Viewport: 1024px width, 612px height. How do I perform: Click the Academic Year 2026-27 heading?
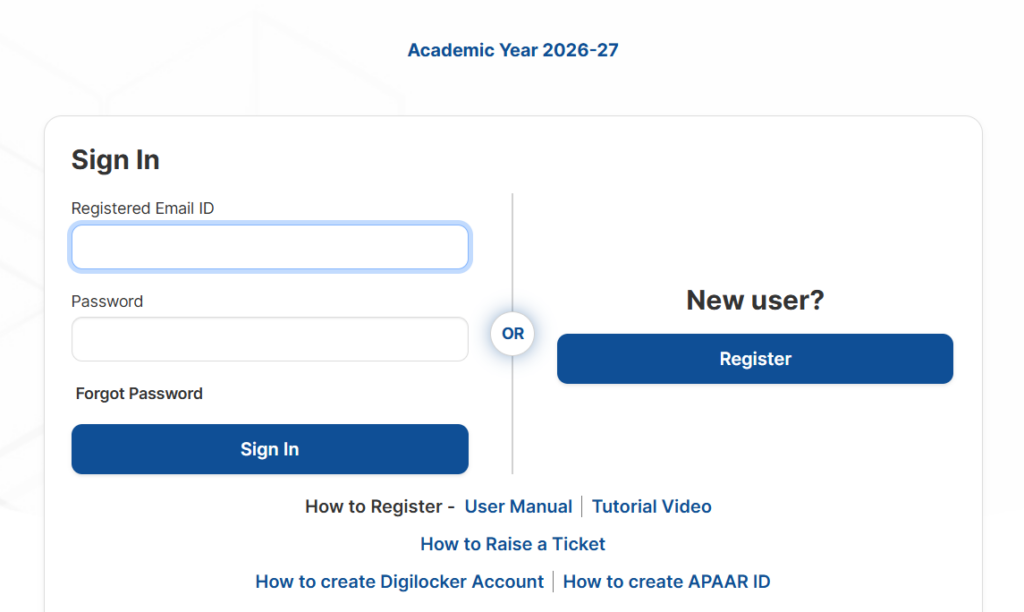coord(512,49)
